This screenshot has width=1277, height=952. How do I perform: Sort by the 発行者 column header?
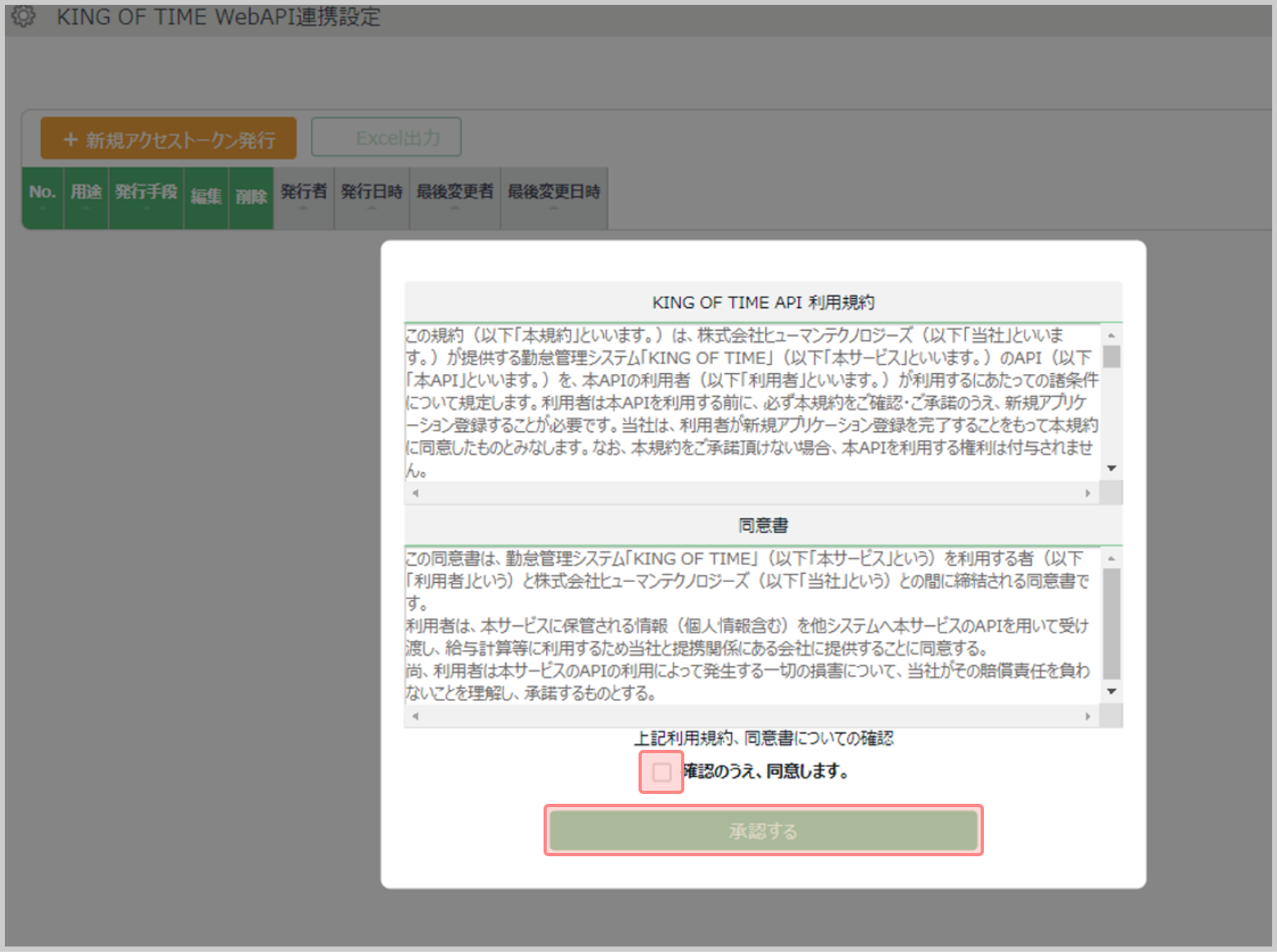click(304, 197)
